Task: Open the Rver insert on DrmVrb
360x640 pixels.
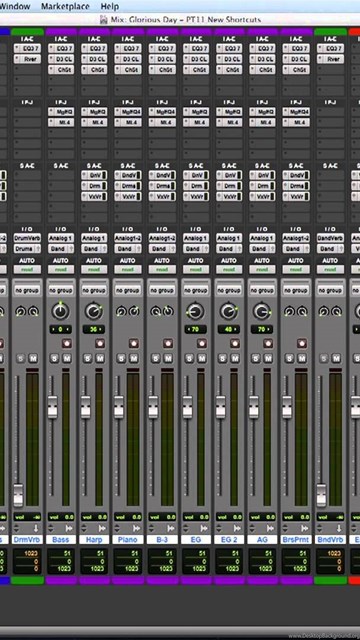Action: click(x=27, y=59)
